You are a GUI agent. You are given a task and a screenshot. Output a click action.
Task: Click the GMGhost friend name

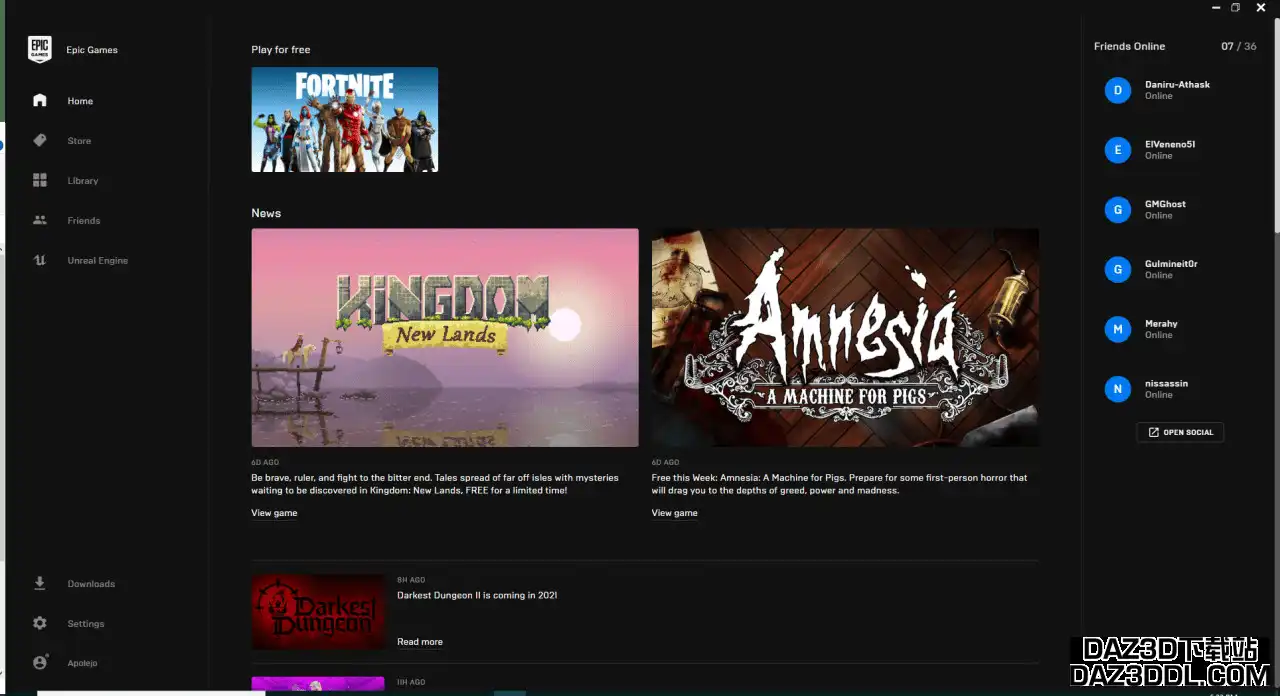pyautogui.click(x=1165, y=204)
